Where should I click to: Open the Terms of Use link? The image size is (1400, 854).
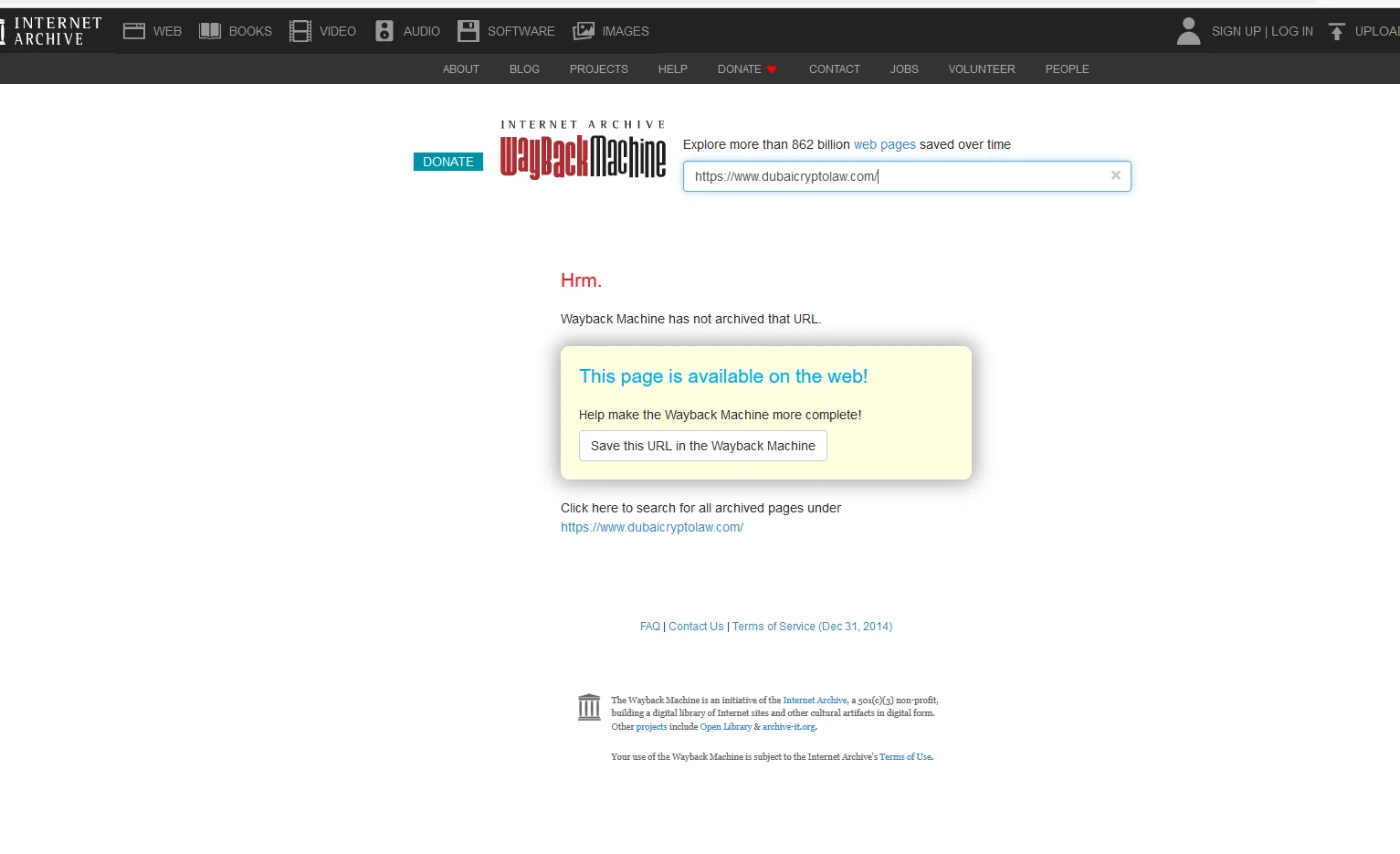tap(905, 757)
